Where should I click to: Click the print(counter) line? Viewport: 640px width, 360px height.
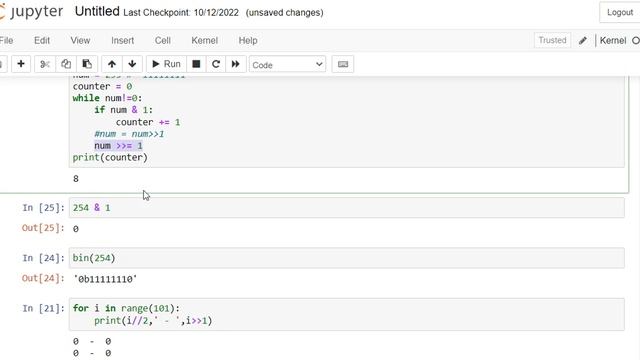click(110, 158)
